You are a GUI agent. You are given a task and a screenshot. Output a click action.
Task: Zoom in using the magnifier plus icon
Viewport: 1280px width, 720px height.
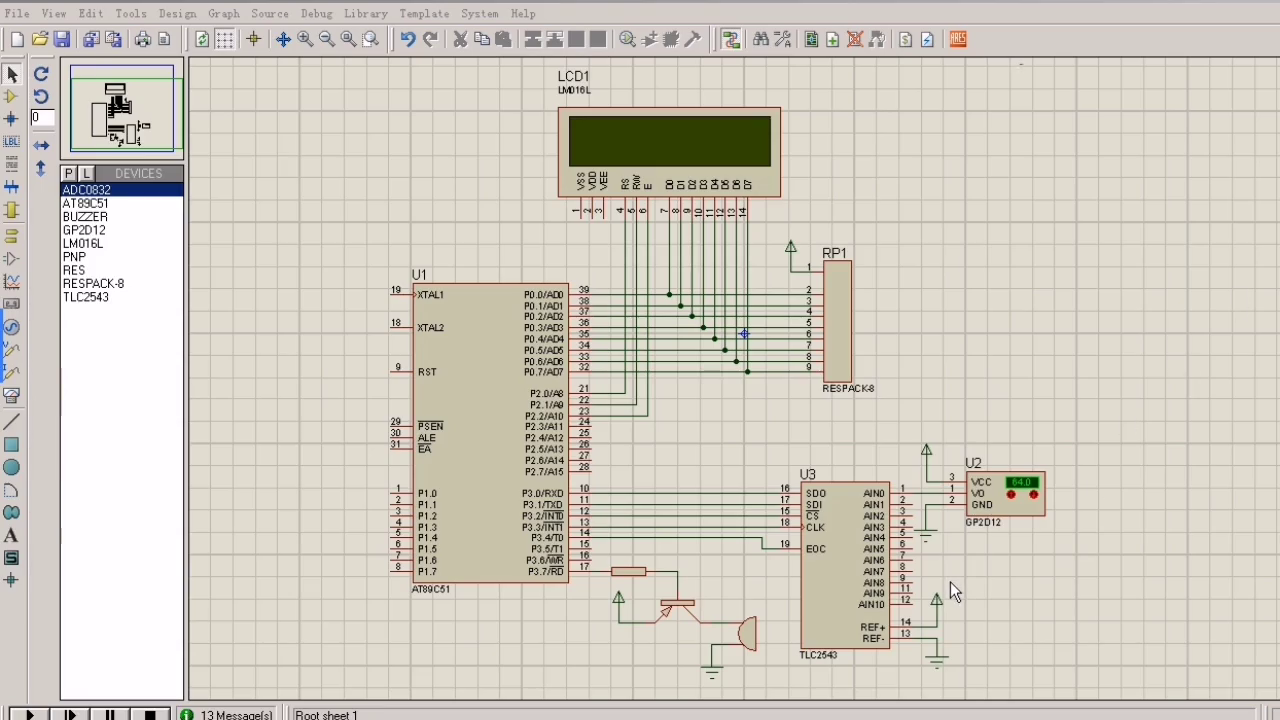tap(305, 39)
